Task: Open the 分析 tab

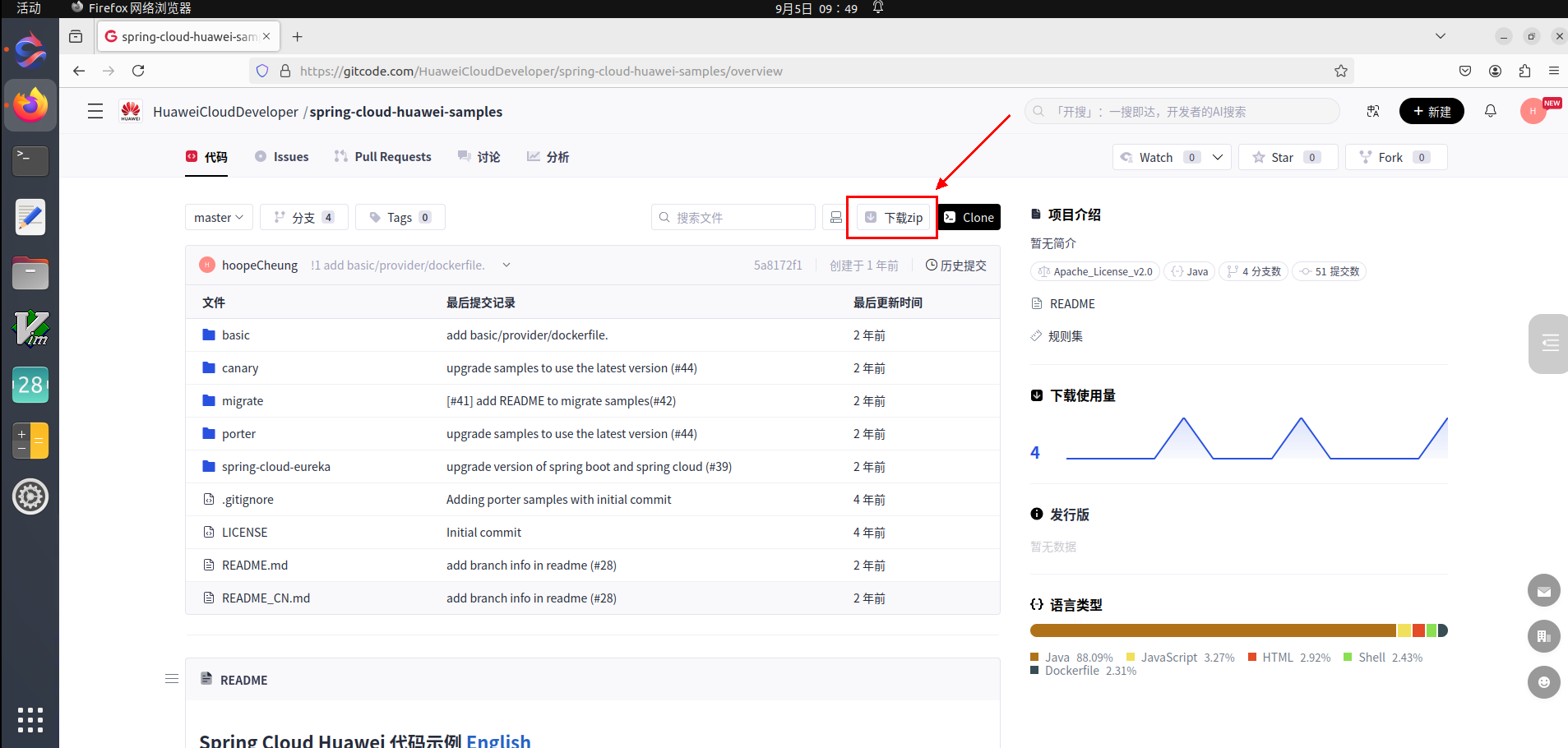Action: (548, 157)
